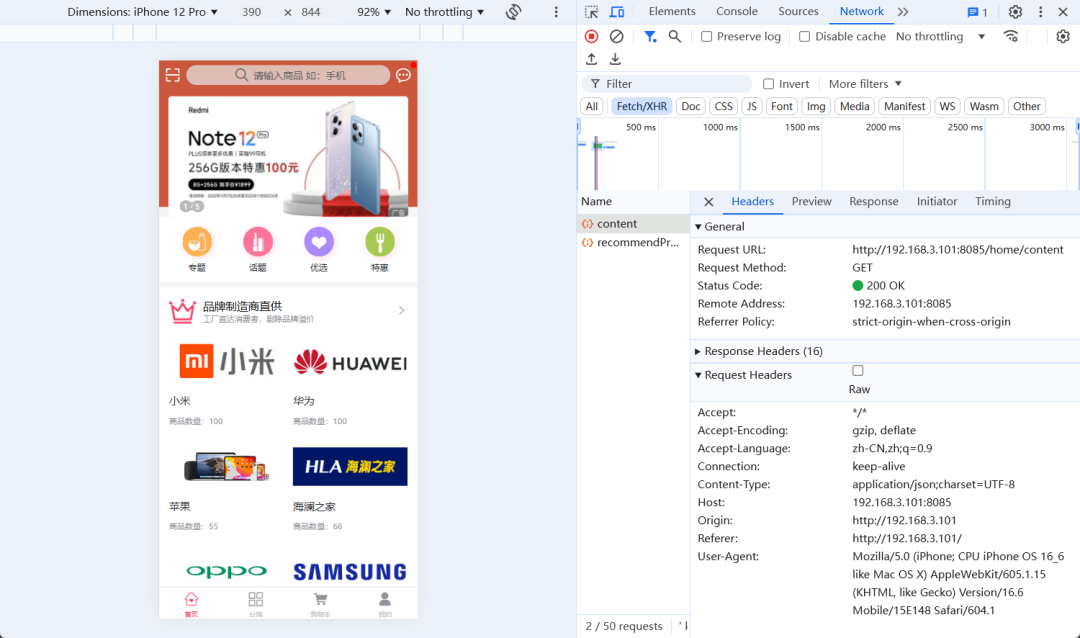This screenshot has height=638, width=1080.
Task: Stop recording the network log
Action: [x=591, y=35]
